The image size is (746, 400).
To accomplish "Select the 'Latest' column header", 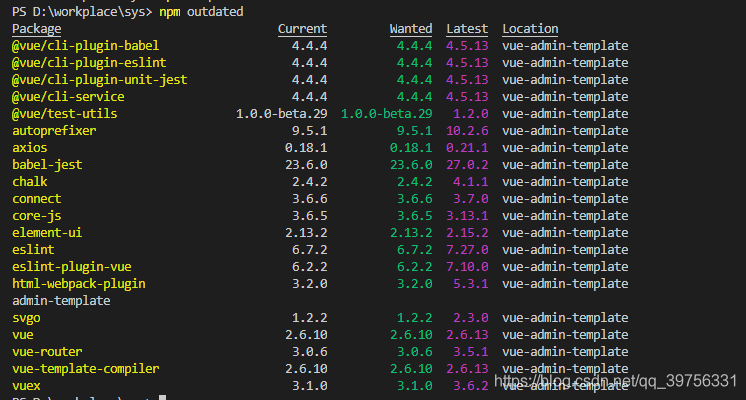I will tap(467, 29).
